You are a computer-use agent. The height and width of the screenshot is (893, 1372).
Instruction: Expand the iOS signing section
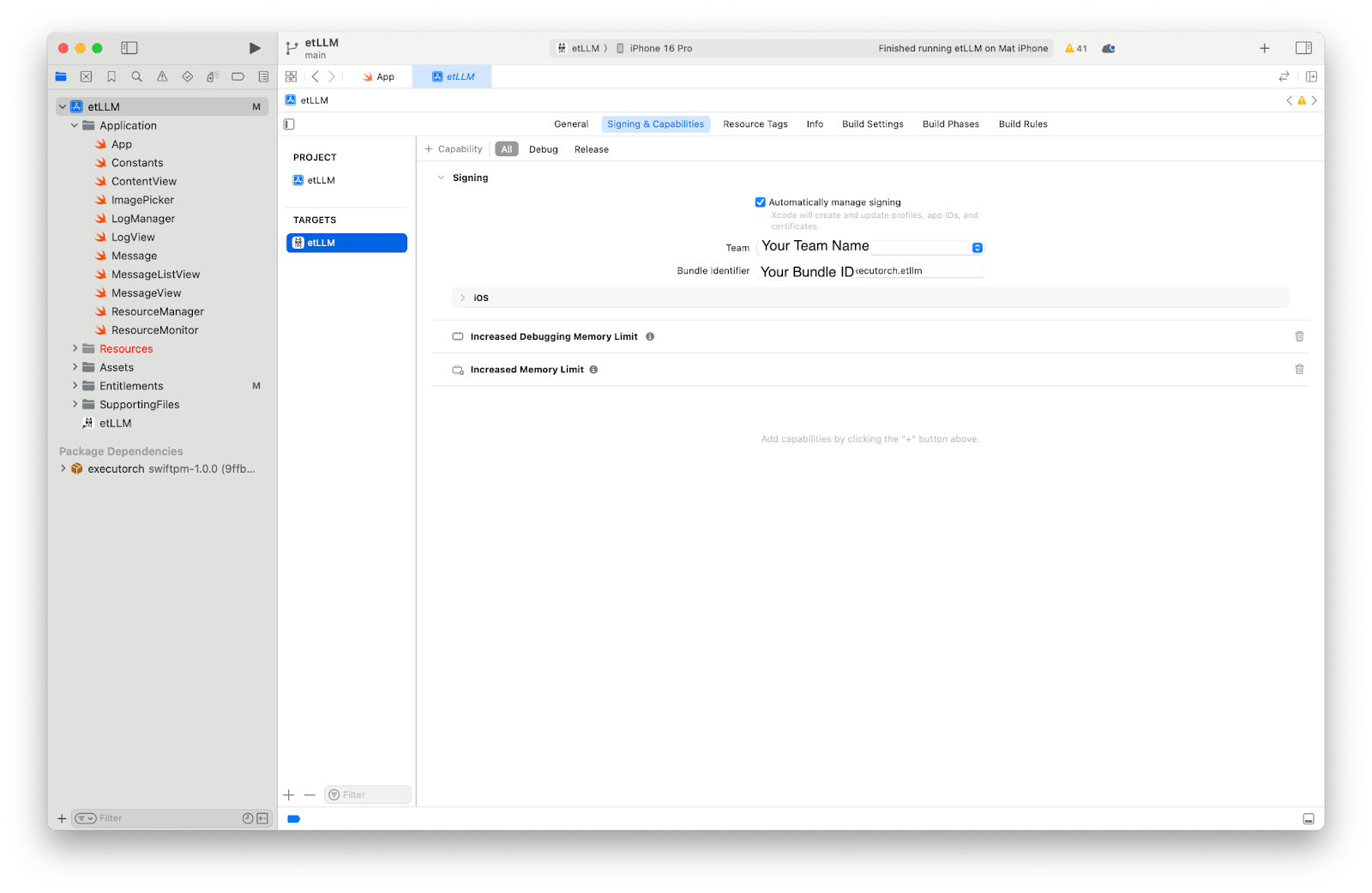pyautogui.click(x=463, y=298)
